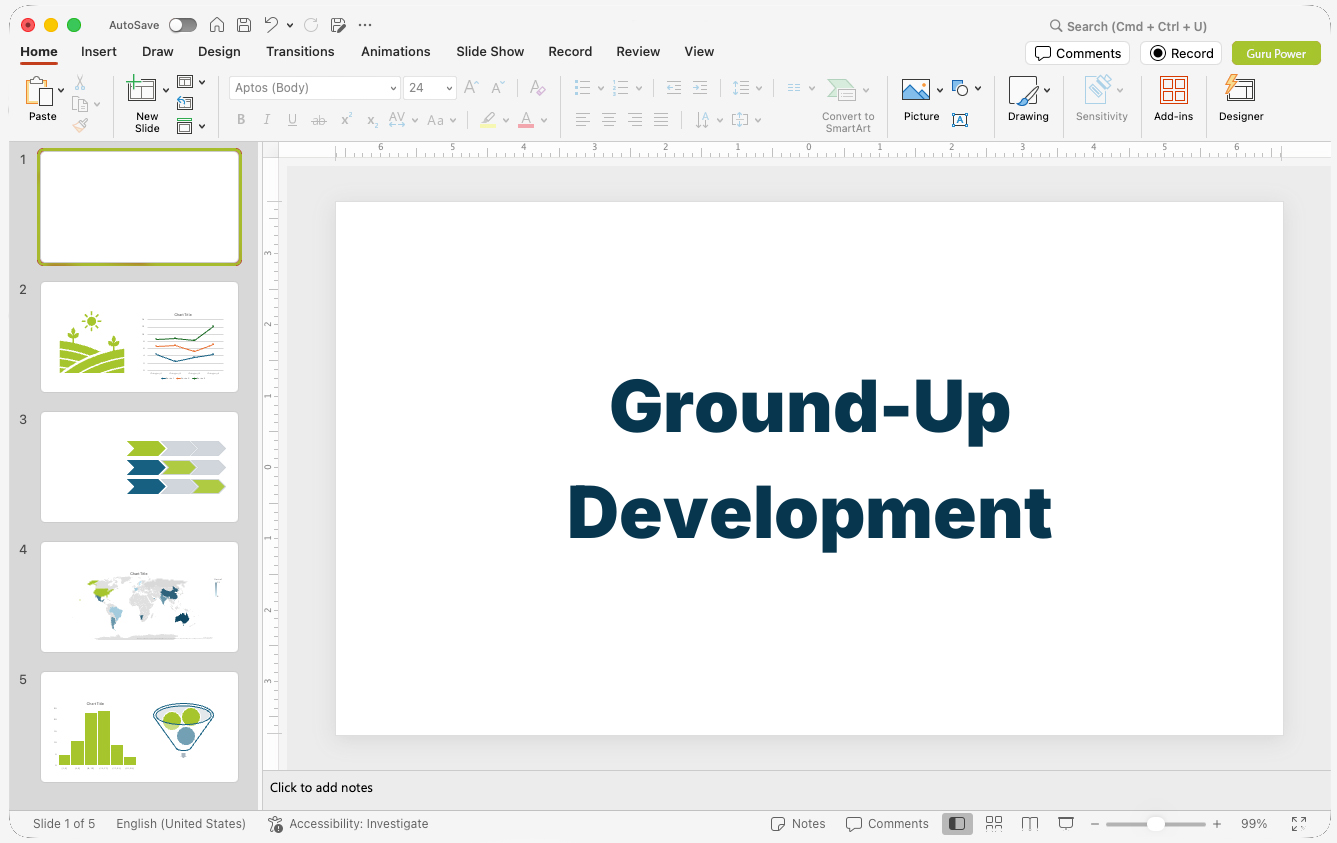Click Fit slide to window icon
Image resolution: width=1337 pixels, height=843 pixels.
[x=1299, y=824]
